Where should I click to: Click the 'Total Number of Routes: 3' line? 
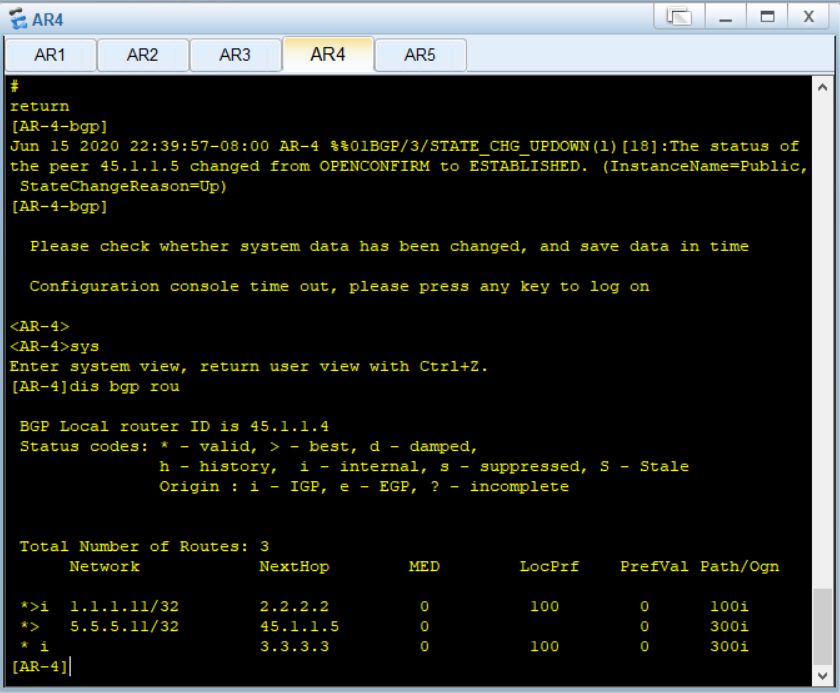coord(145,546)
